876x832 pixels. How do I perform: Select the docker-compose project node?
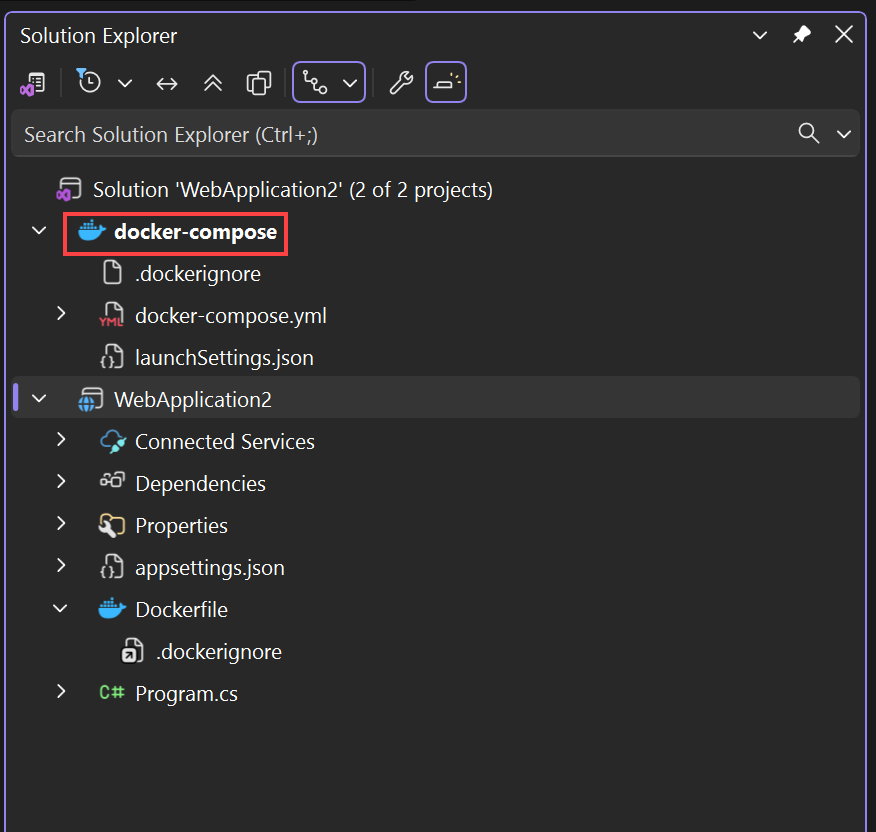(185, 232)
